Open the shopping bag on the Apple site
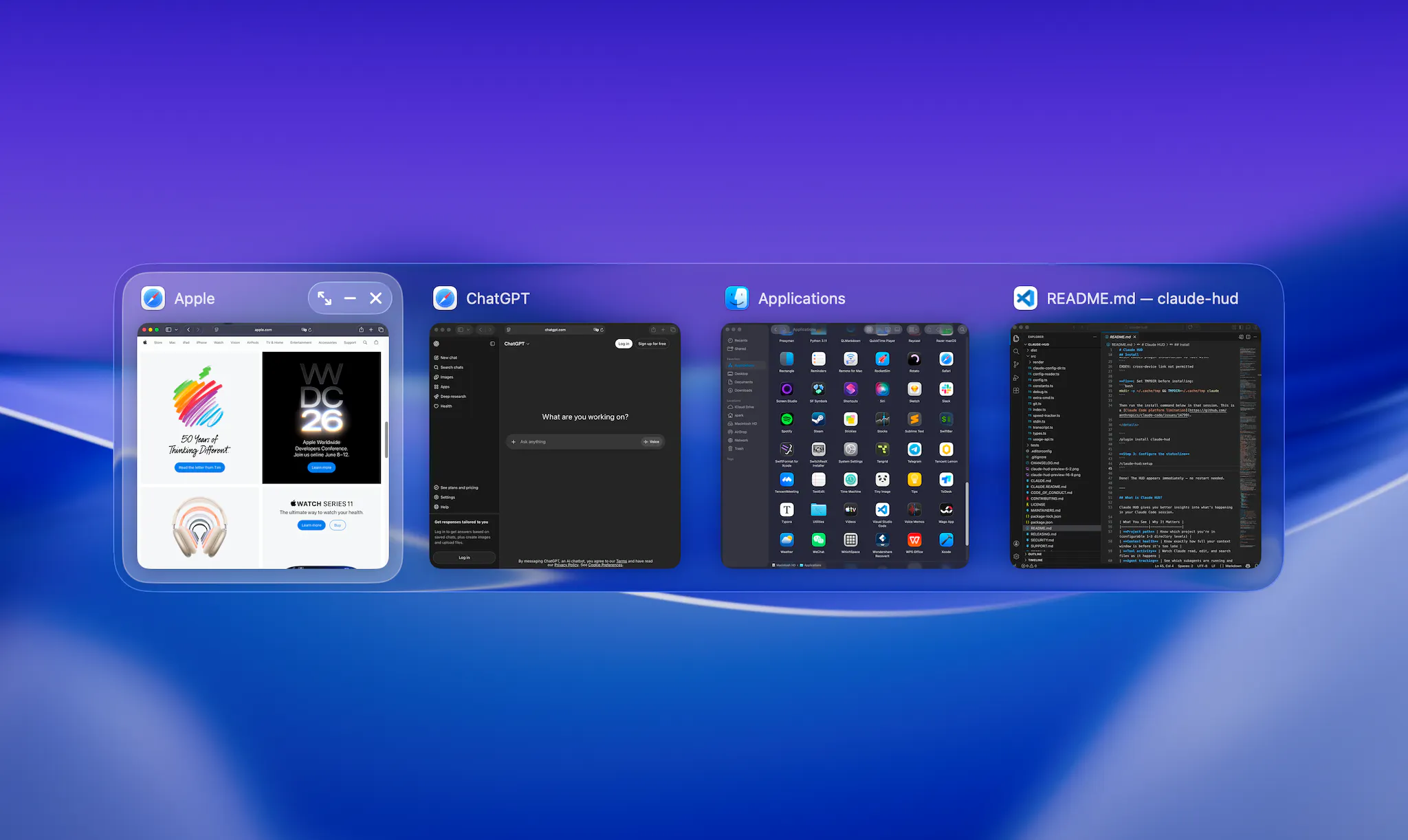The width and height of the screenshot is (1408, 840). pos(376,342)
